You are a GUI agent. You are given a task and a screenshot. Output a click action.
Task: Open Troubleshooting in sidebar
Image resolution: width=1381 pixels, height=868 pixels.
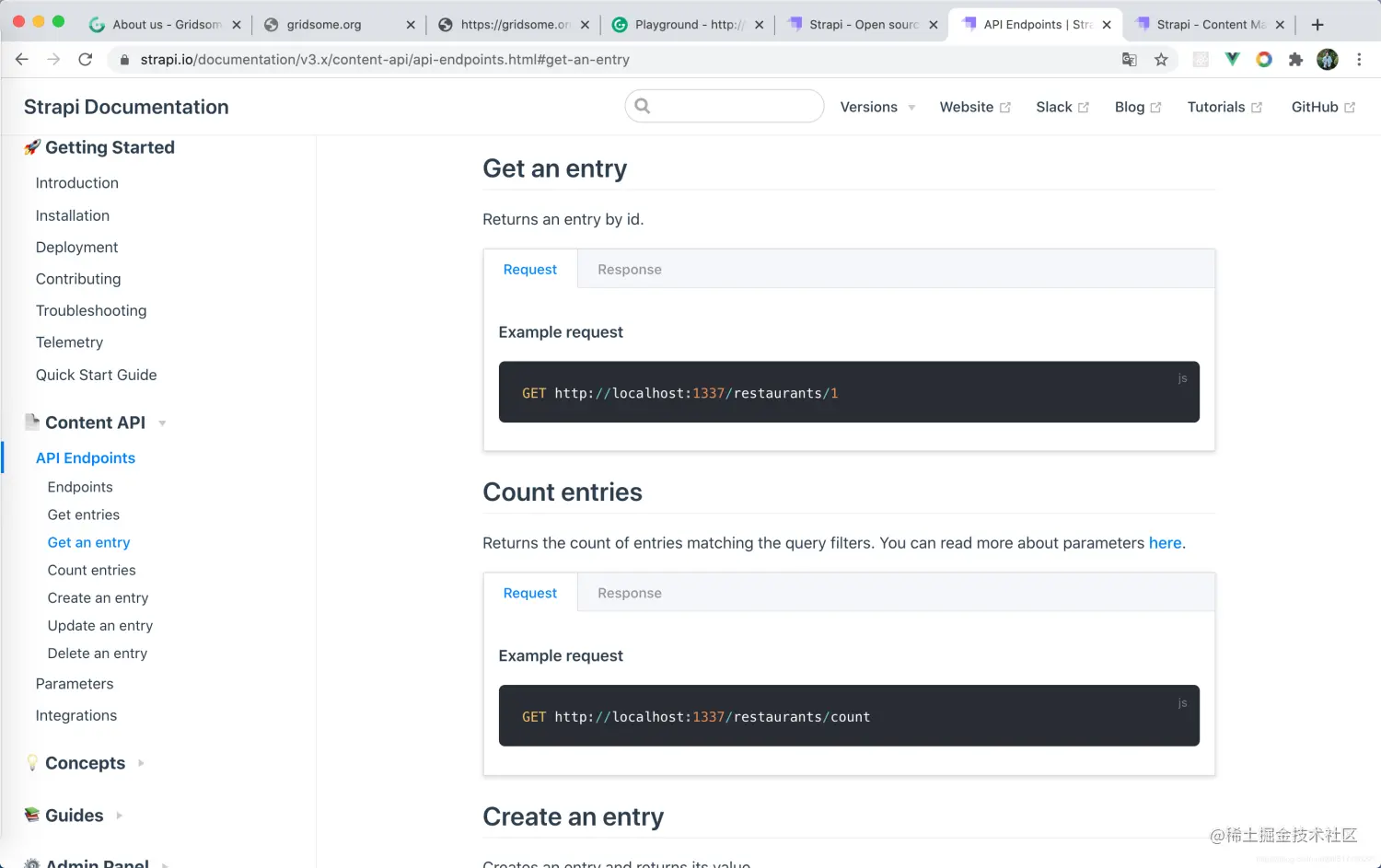(91, 311)
